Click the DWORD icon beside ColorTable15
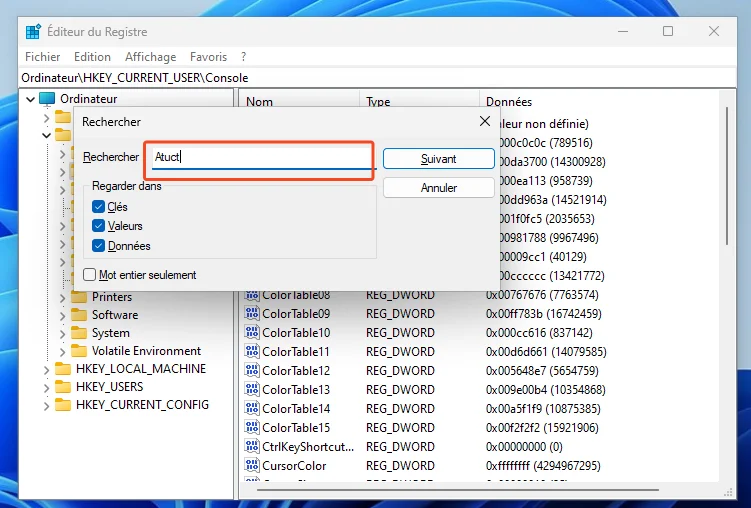The image size is (751, 508). 252,428
